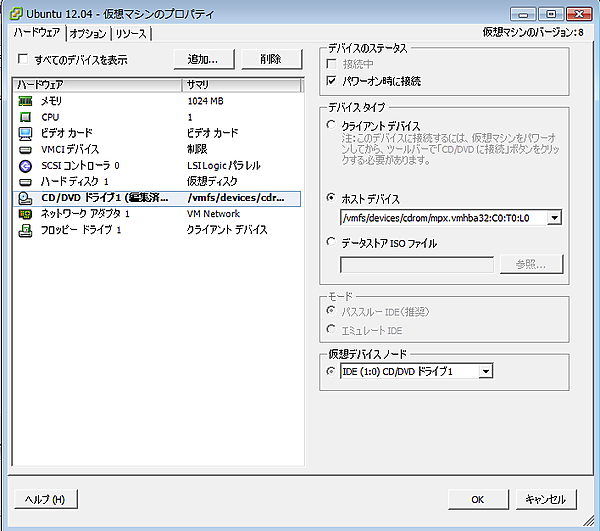This screenshot has height=531, width=600.
Task: Select パススルー IDE (推奨) radio button
Action: click(331, 310)
